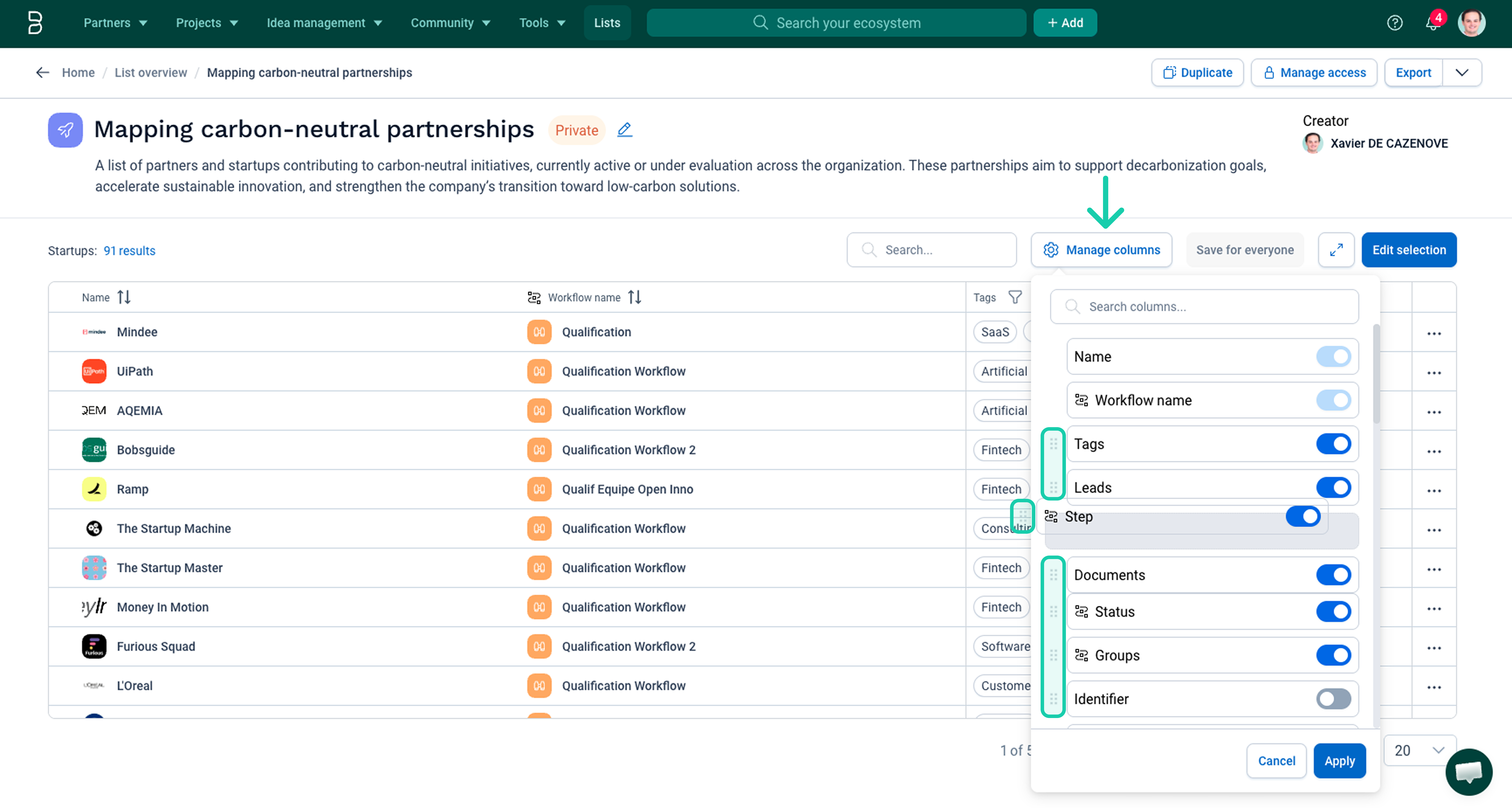
Task: Click Save for everyone
Action: [x=1244, y=250]
